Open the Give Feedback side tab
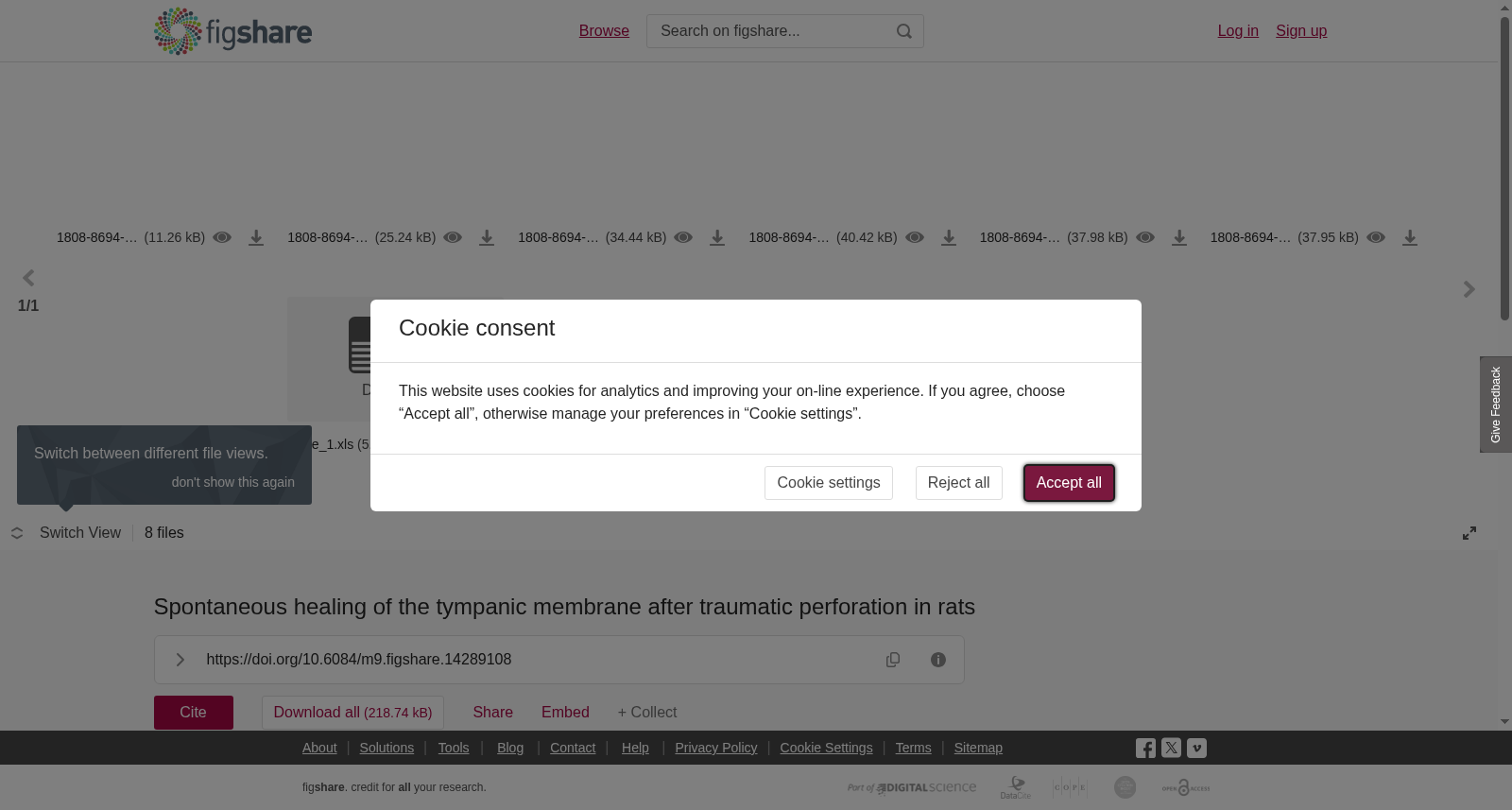 (x=1496, y=405)
